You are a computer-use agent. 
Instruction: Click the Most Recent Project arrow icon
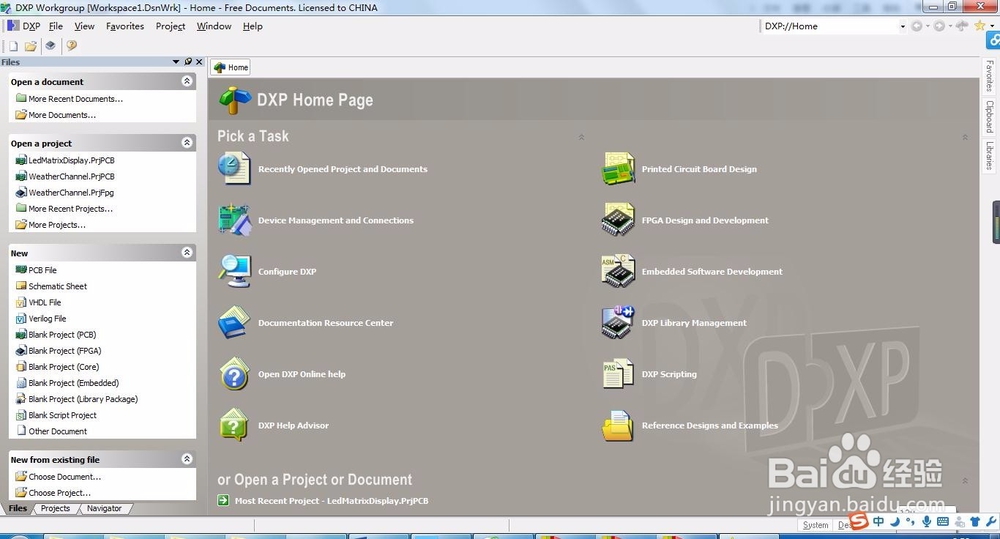click(223, 501)
